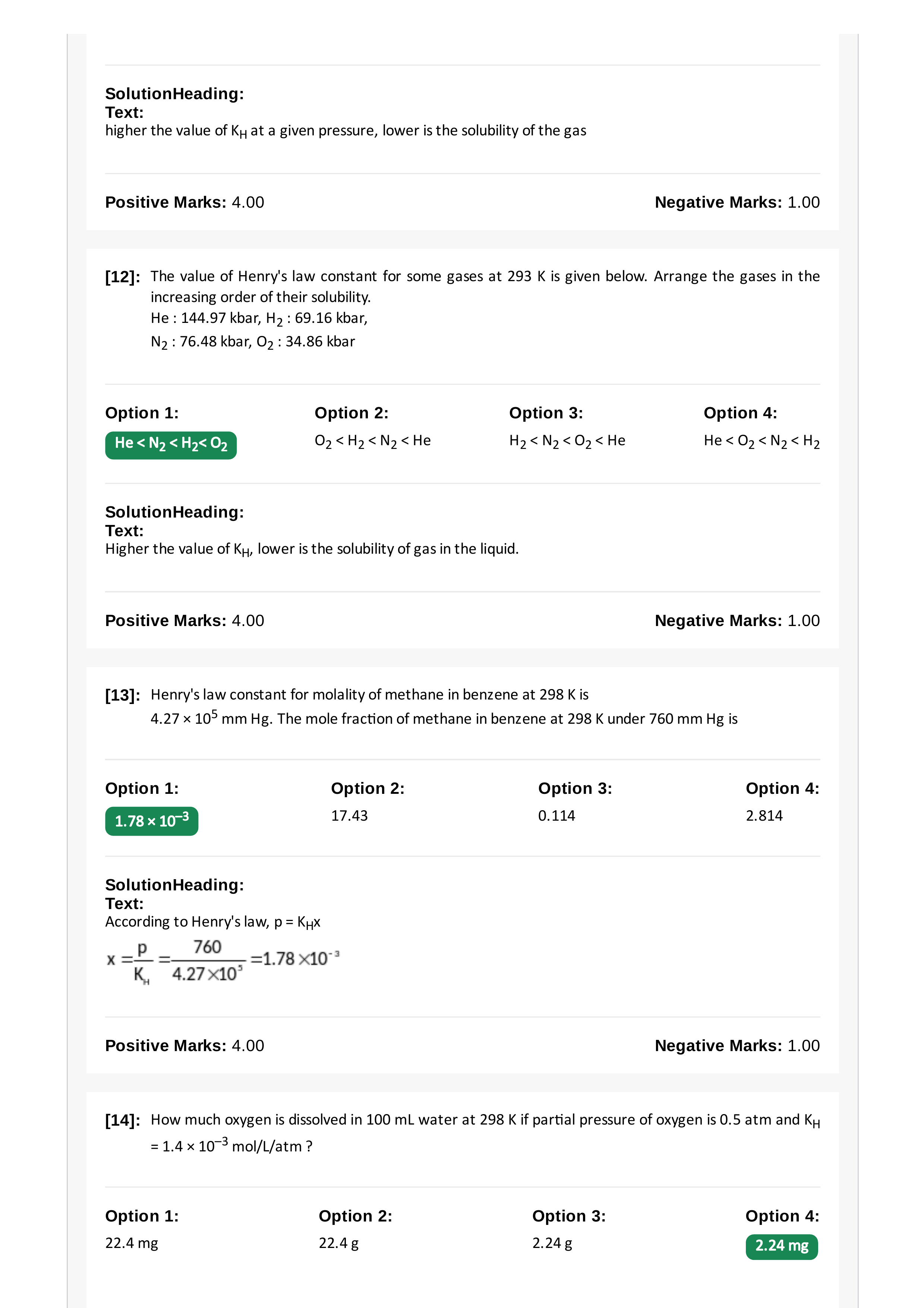The image size is (924, 1308).
Task: Select highlighted answer 1.78 × 10⁻³
Action: (x=151, y=821)
